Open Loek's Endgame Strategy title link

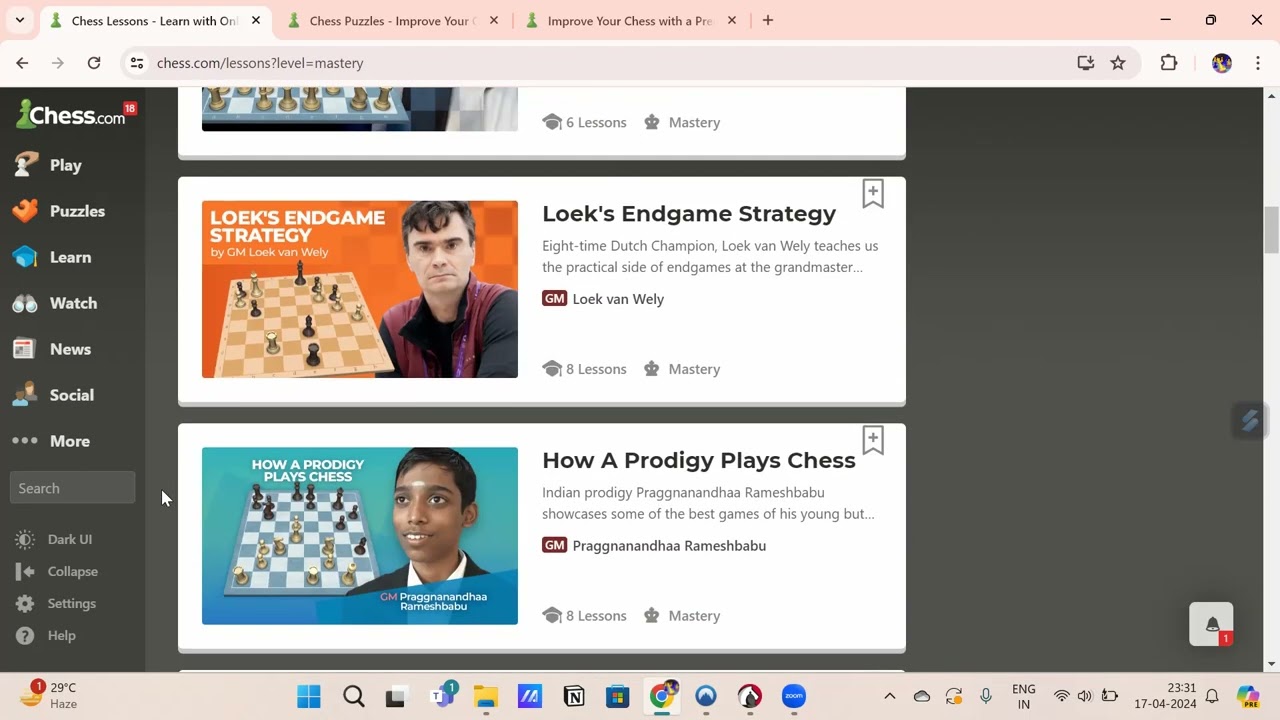pyautogui.click(x=689, y=213)
